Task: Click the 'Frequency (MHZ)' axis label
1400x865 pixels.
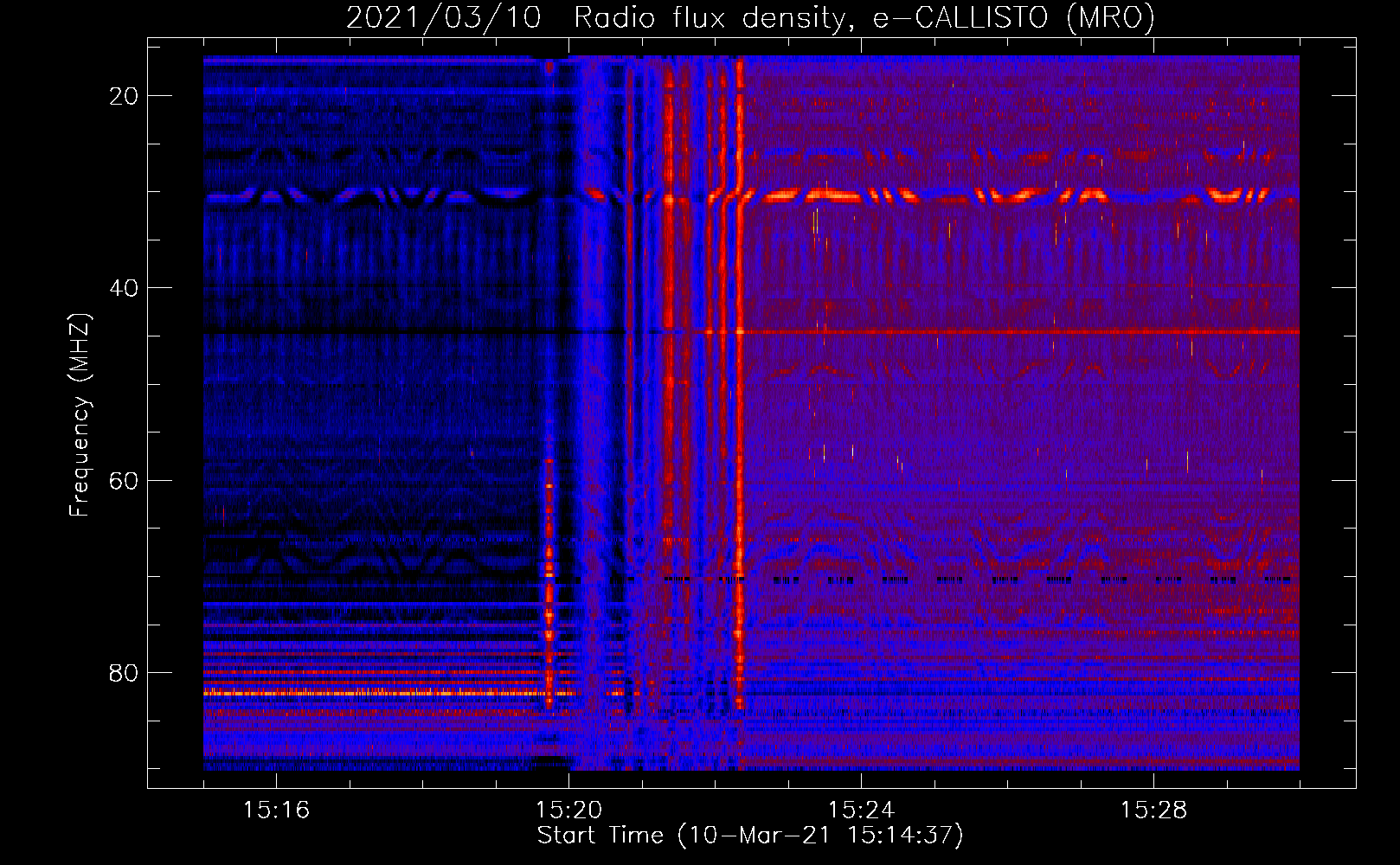Action: 80,415
